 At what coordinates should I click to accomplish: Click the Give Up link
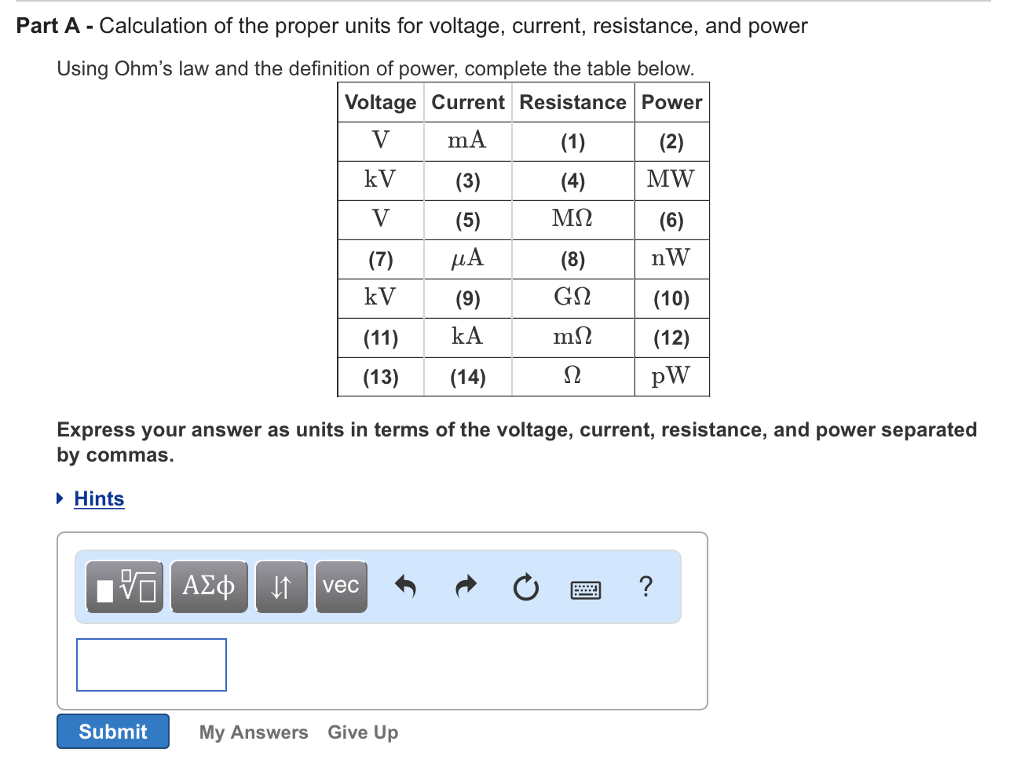[x=362, y=732]
